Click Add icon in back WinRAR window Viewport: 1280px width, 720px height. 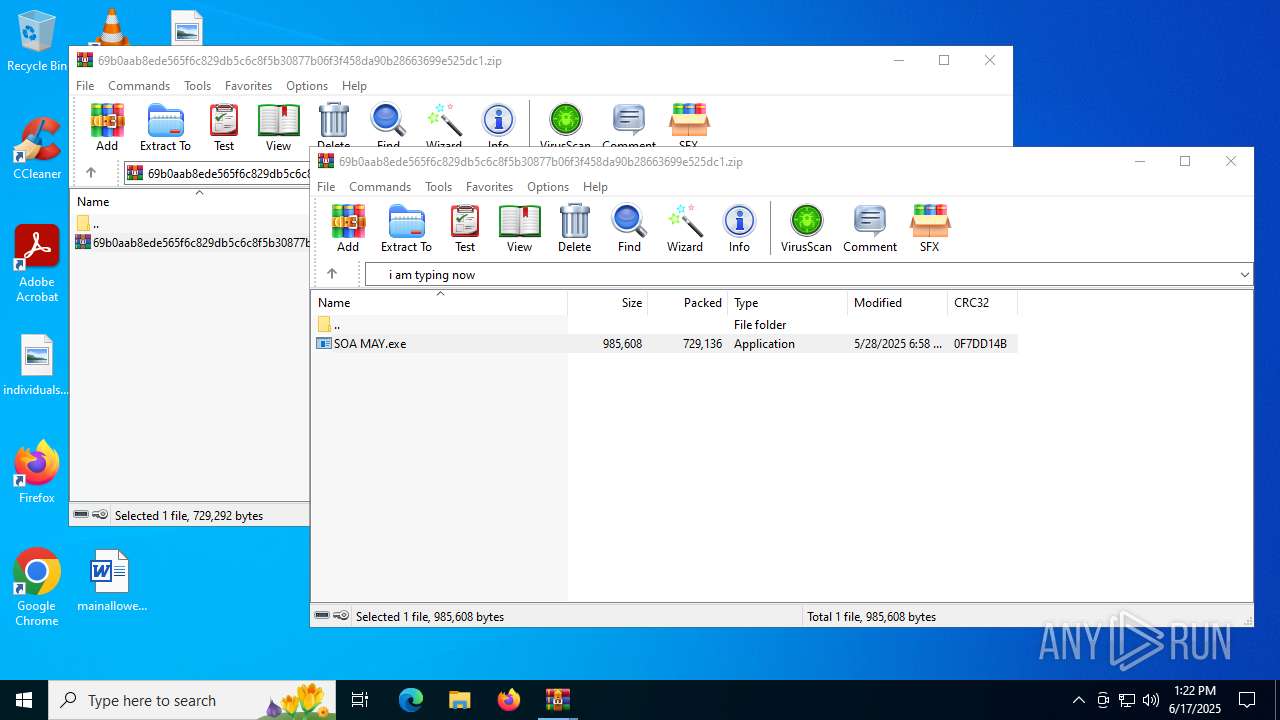(x=107, y=127)
